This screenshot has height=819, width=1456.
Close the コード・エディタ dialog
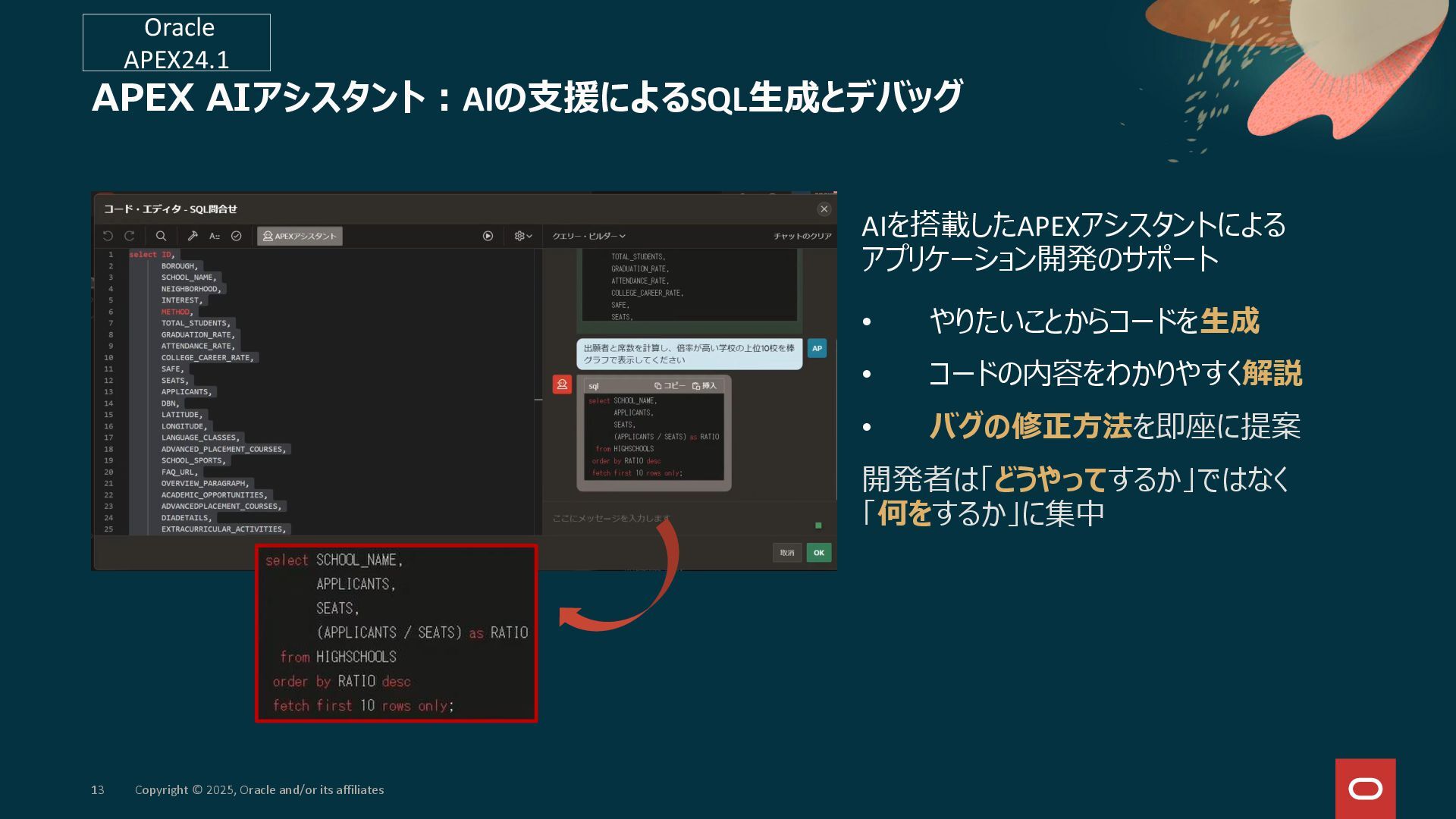tap(824, 209)
